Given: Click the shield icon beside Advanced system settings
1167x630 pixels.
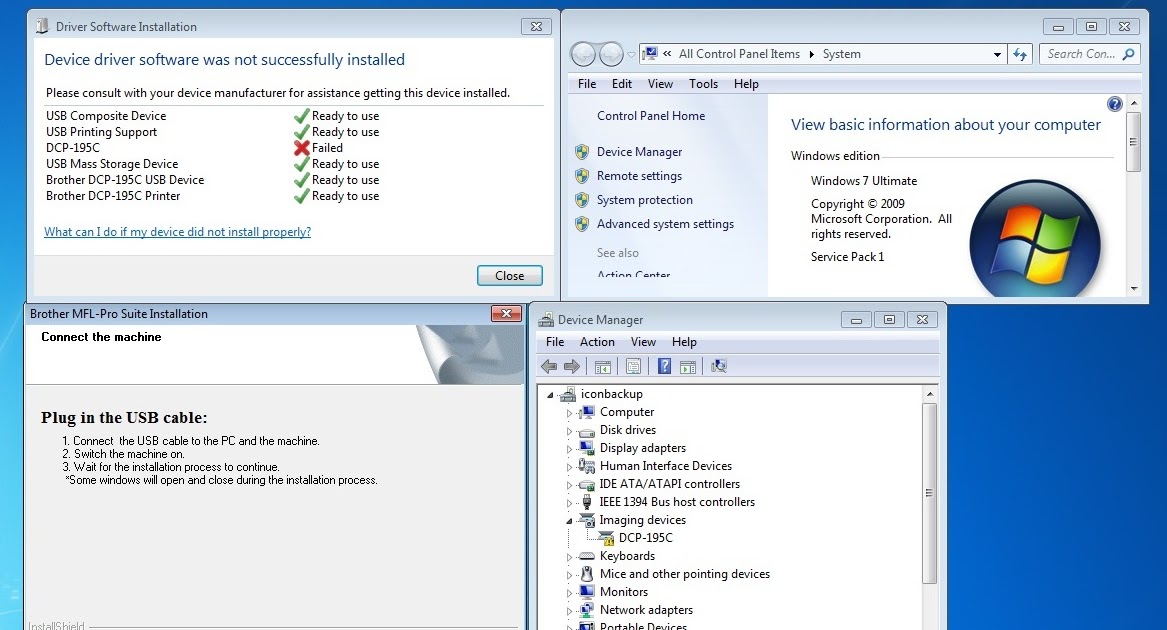Looking at the screenshot, I should coord(582,224).
